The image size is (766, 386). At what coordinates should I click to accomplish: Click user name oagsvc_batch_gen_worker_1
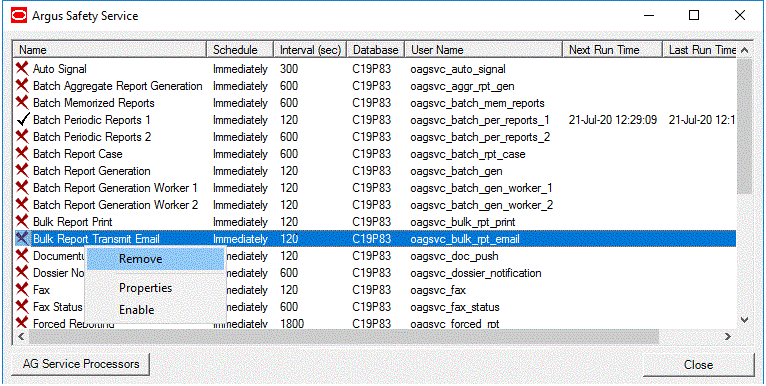pos(482,188)
